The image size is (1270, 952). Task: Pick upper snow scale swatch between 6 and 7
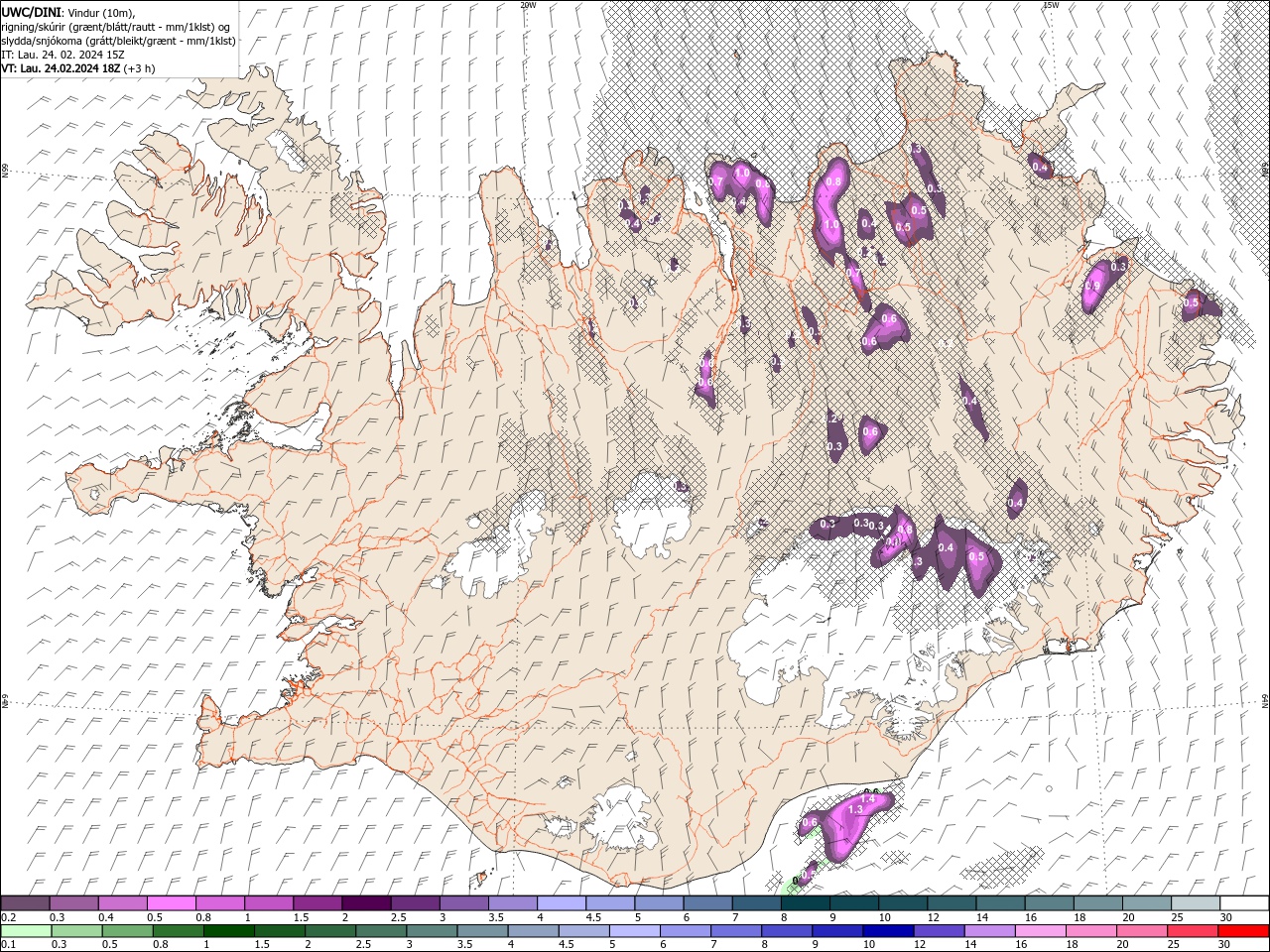pos(706,903)
